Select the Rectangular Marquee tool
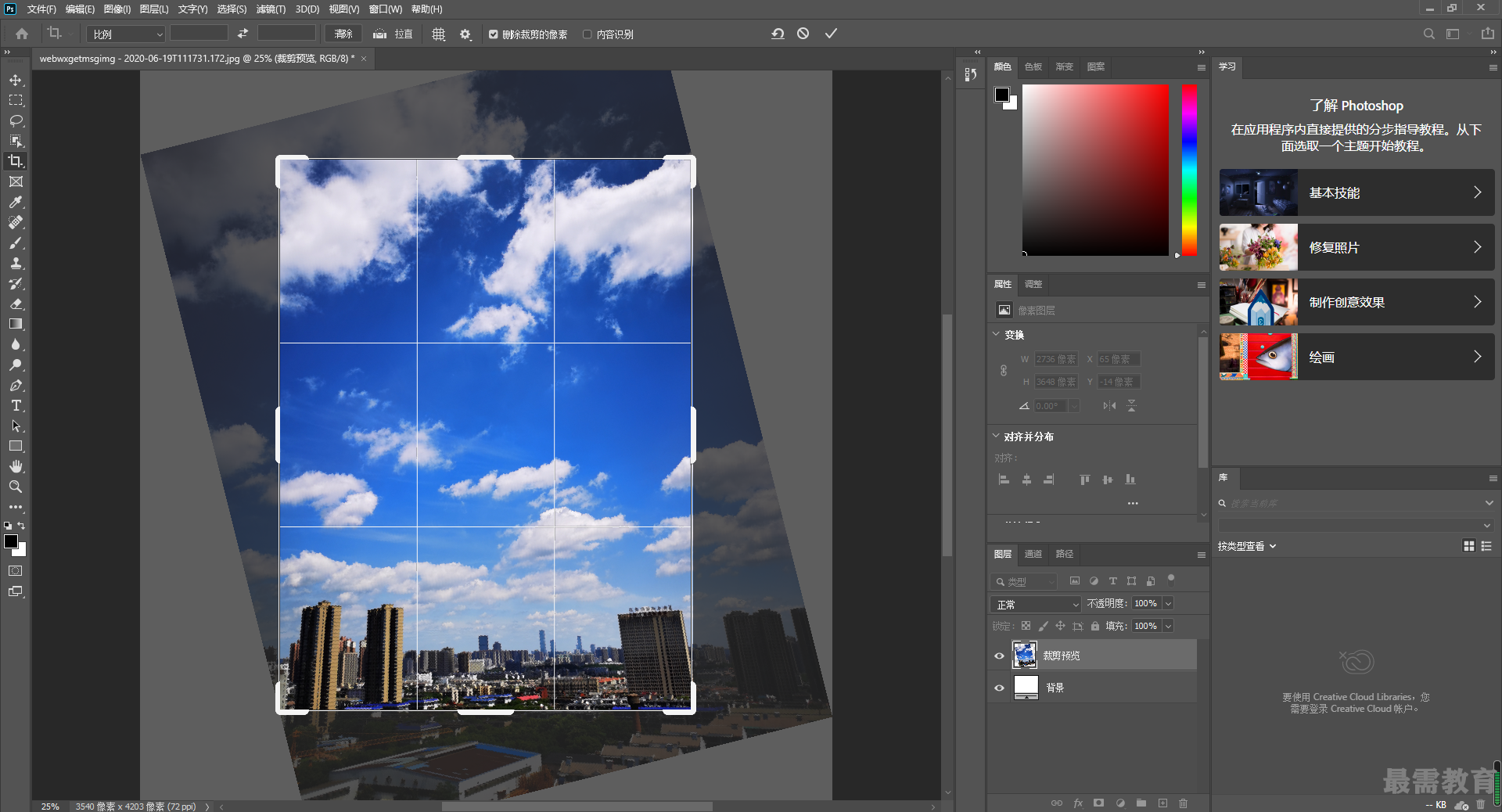 pyautogui.click(x=16, y=100)
